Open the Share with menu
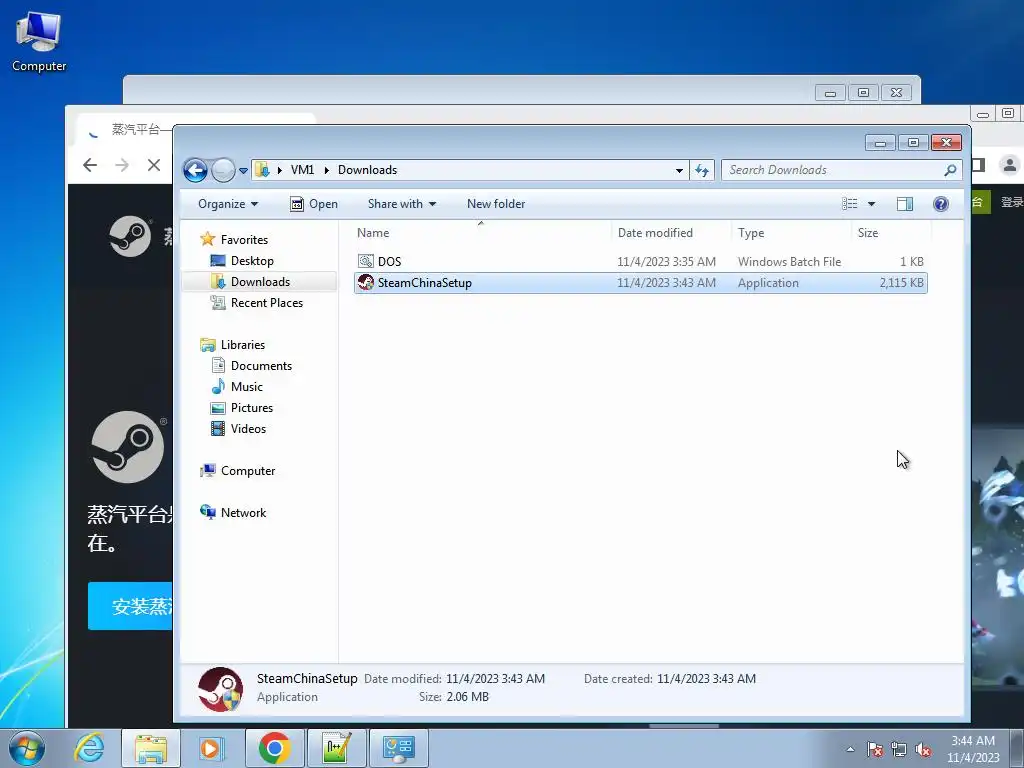The height and width of the screenshot is (768, 1024). coord(402,204)
